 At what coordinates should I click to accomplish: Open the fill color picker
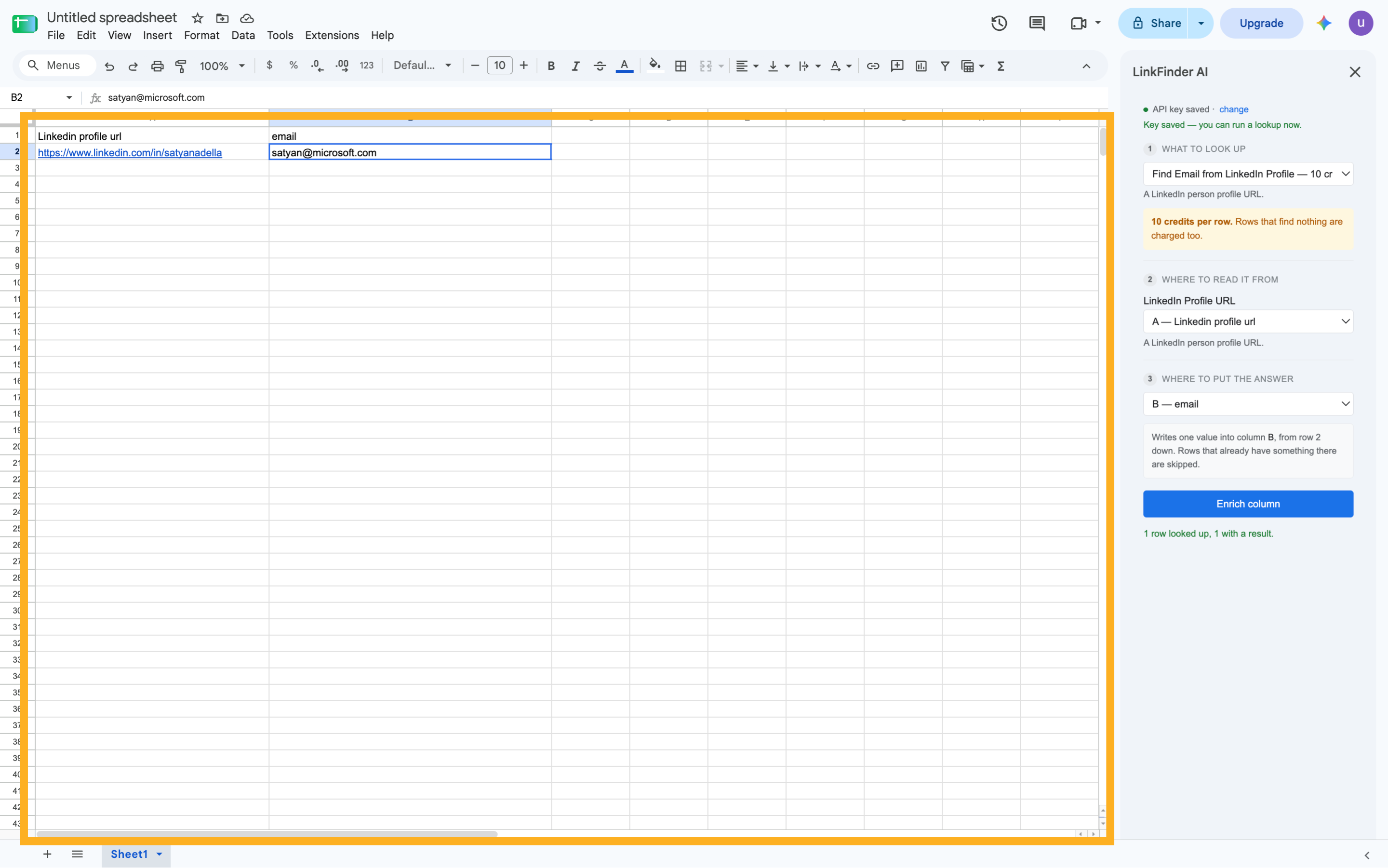click(x=654, y=66)
